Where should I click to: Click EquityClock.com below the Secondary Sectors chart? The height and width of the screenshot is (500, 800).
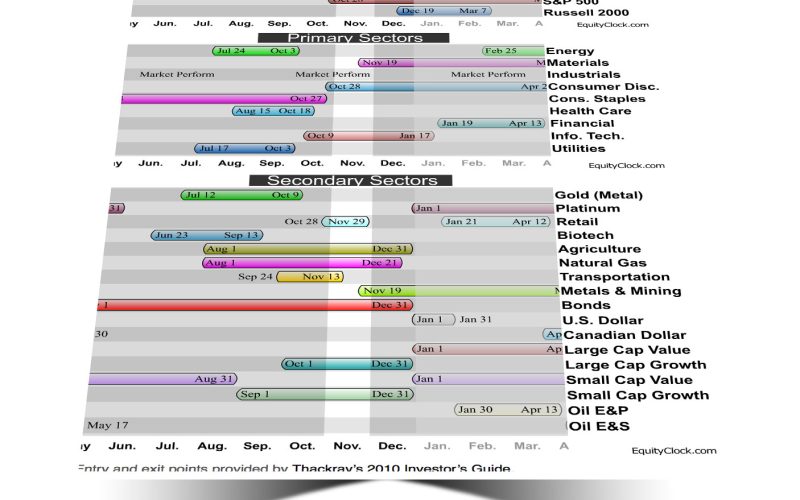coord(674,450)
